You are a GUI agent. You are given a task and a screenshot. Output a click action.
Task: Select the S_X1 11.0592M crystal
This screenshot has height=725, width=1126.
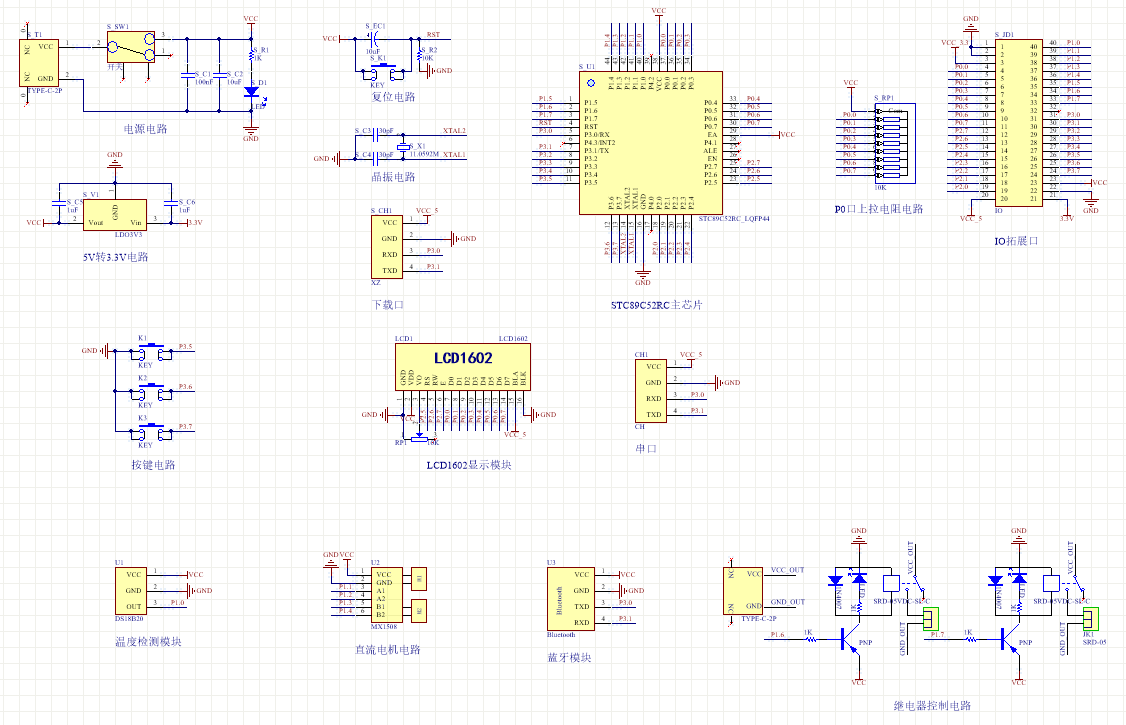[x=404, y=146]
